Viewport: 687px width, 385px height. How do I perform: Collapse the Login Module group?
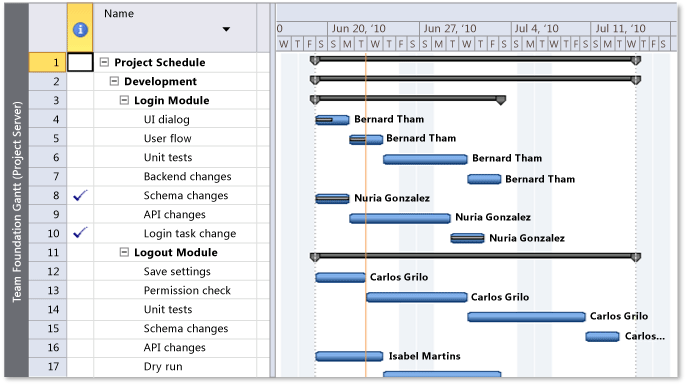coord(124,100)
